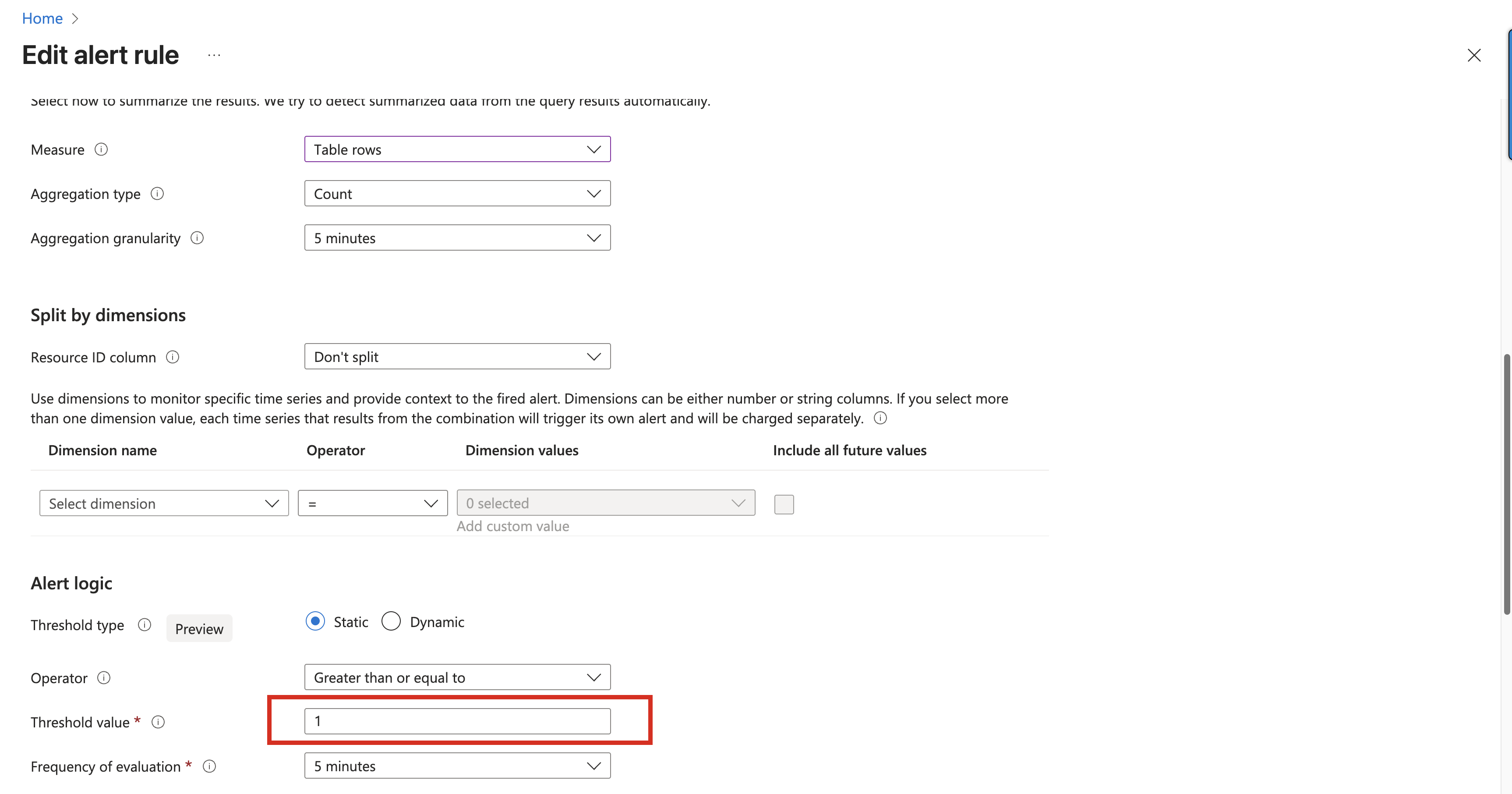This screenshot has width=1512, height=794.
Task: Click the Measure info icon
Action: (101, 149)
